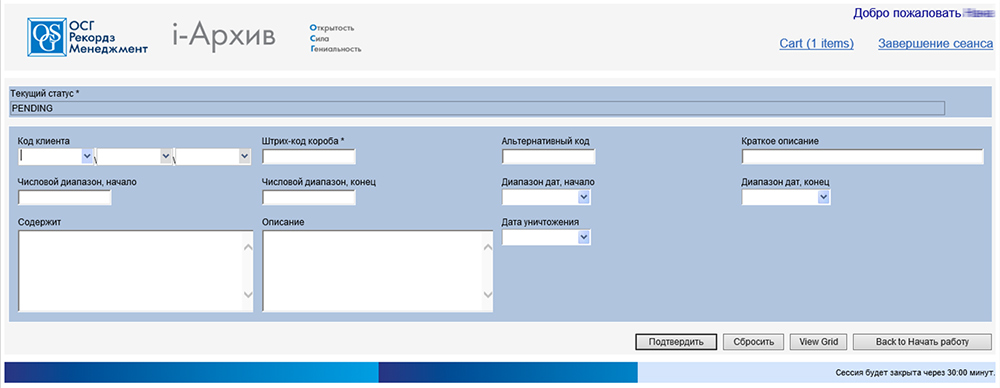The width and height of the screenshot is (1000, 388).
Task: Click the i-Архив title text
Action: coord(223,36)
